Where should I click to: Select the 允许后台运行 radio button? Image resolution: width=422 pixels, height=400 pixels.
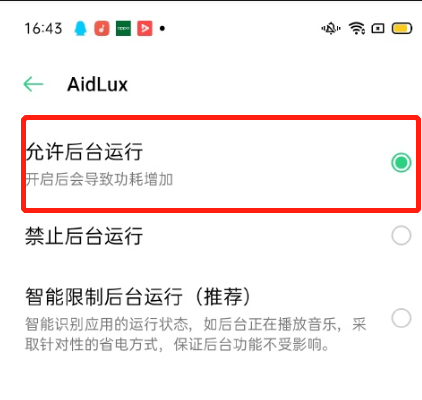pos(401,163)
